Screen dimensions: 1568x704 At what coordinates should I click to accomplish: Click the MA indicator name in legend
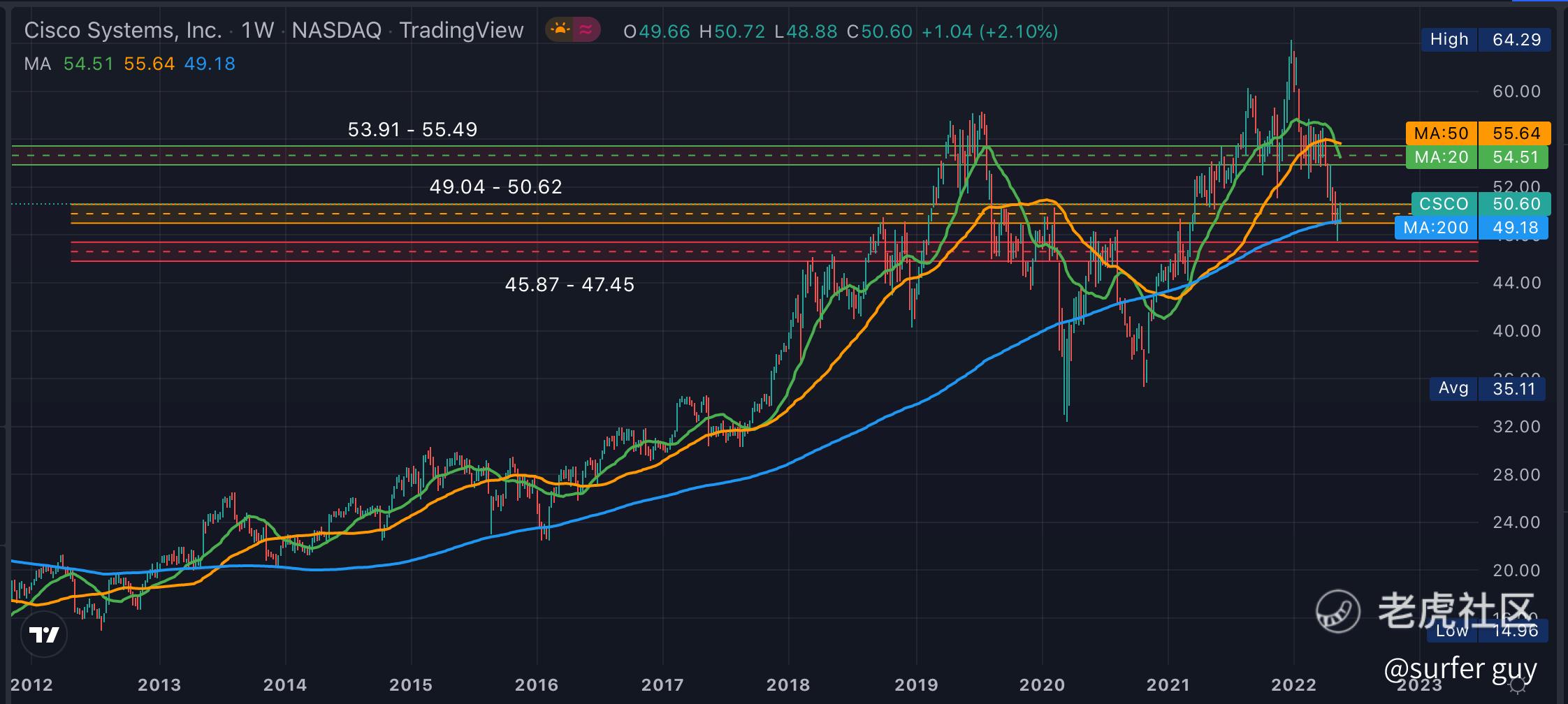(x=38, y=64)
